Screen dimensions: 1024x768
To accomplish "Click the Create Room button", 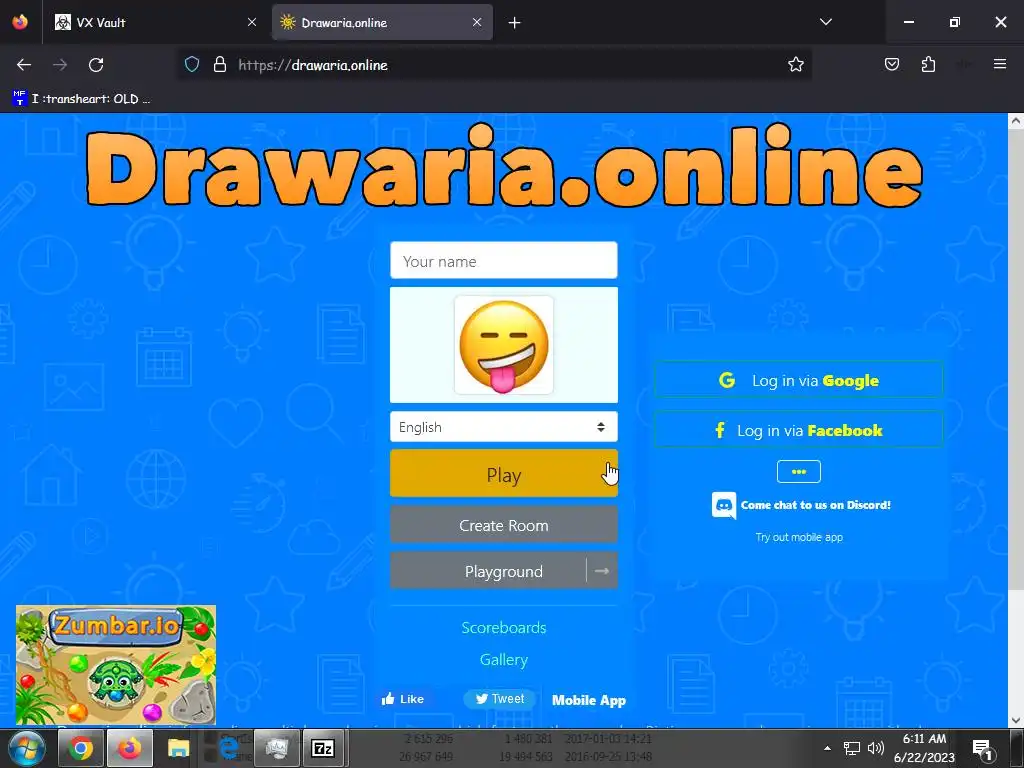I will (504, 525).
